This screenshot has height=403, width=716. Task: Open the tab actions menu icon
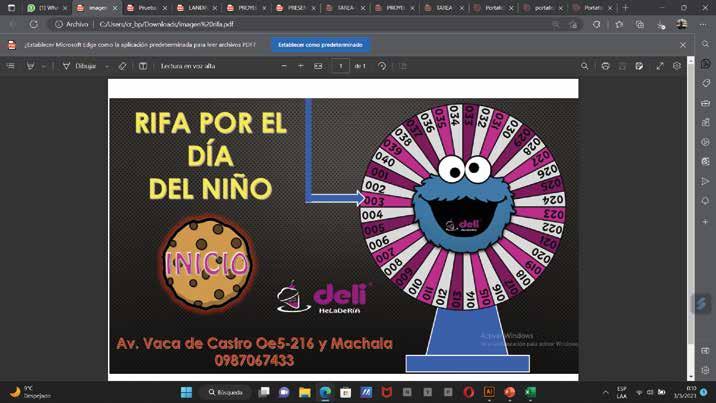click(x=11, y=8)
